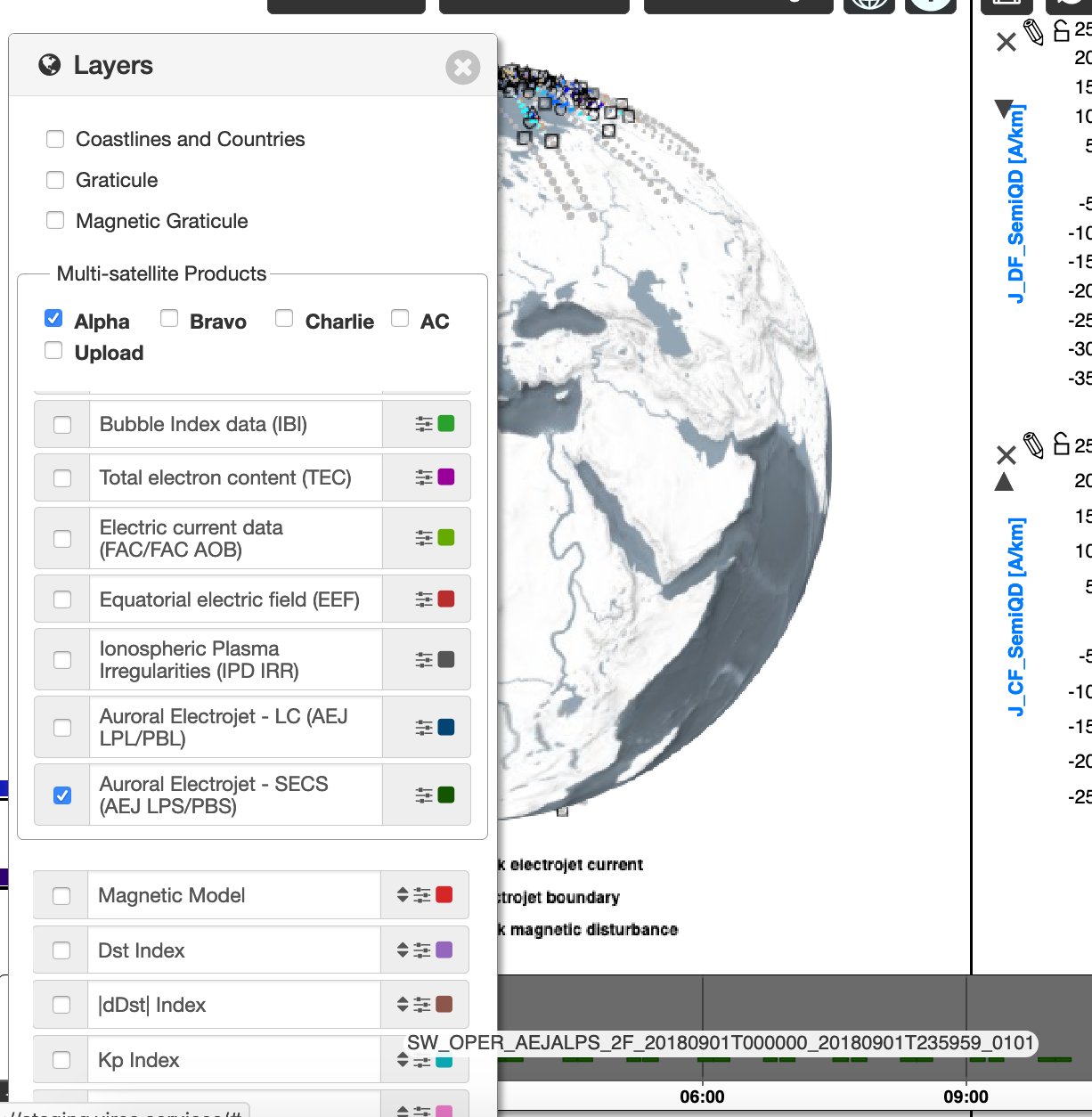Open style settings for Equatorial electric field (EEF)
The height and width of the screenshot is (1117, 1092).
pos(426,599)
